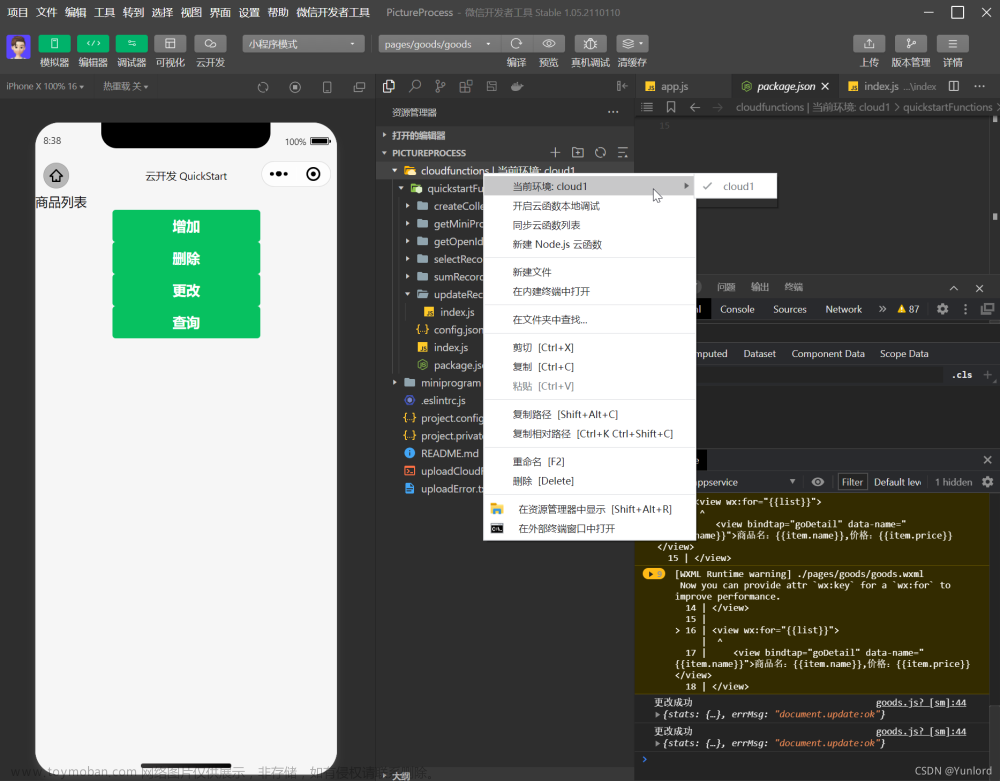
Task: Click the preview (预览) eye icon
Action: point(548,43)
